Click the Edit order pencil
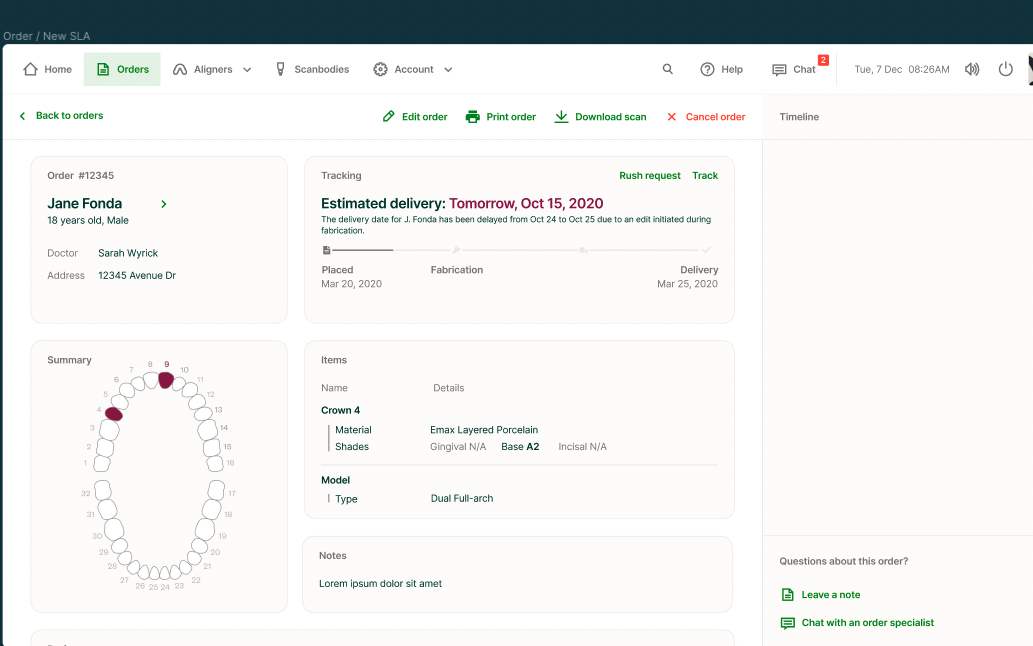The image size is (1033, 646). [x=389, y=117]
